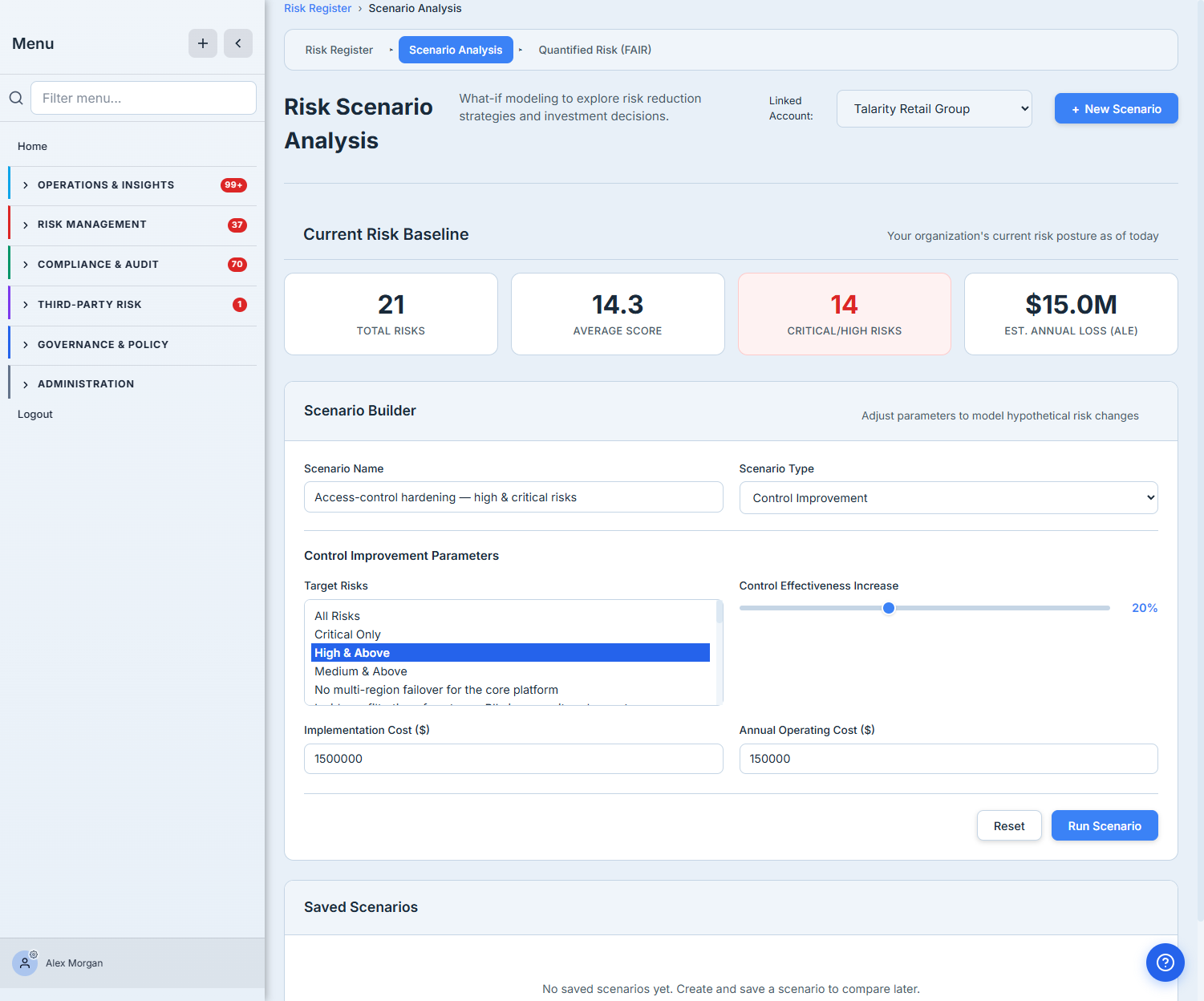The image size is (1204, 1001).
Task: Adjust the Control Effectiveness Increase slider handle
Action: (889, 608)
